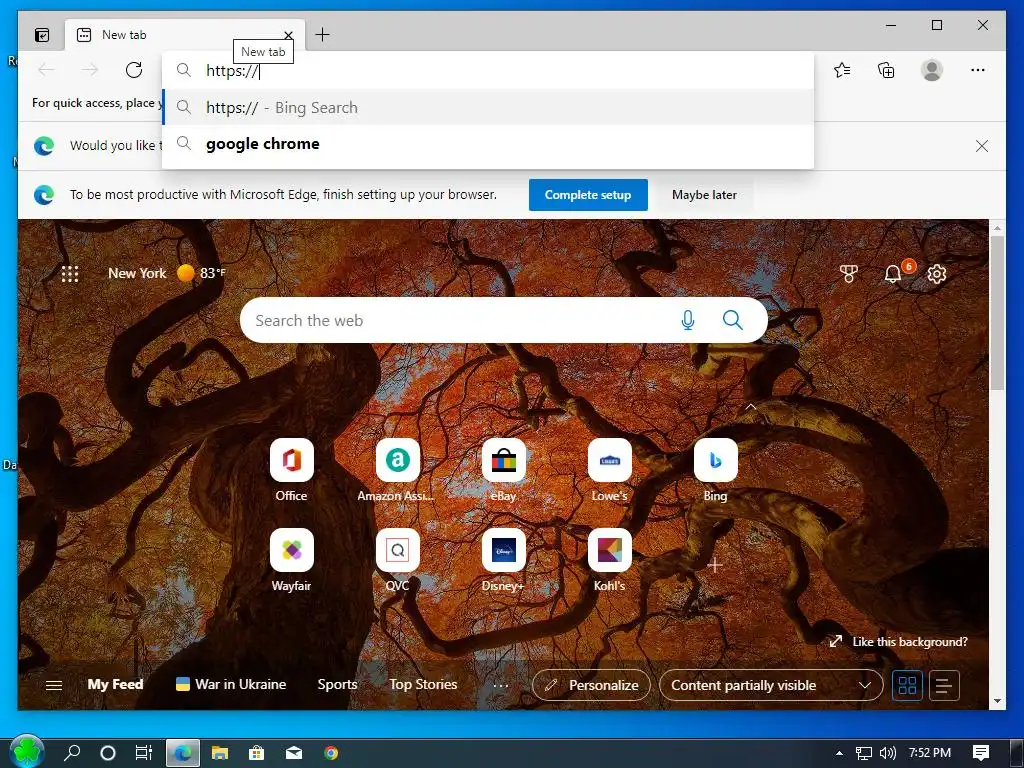Select the New tab browser tab
This screenshot has height=768, width=1024.
(x=185, y=35)
